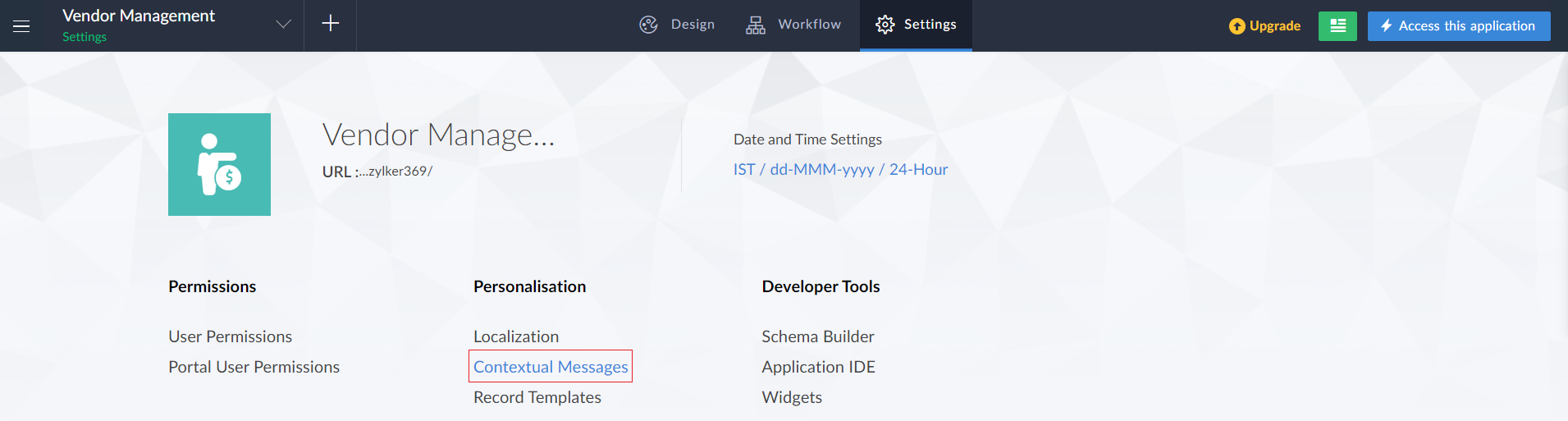Click the URL ...zylker369/ text

click(x=377, y=172)
